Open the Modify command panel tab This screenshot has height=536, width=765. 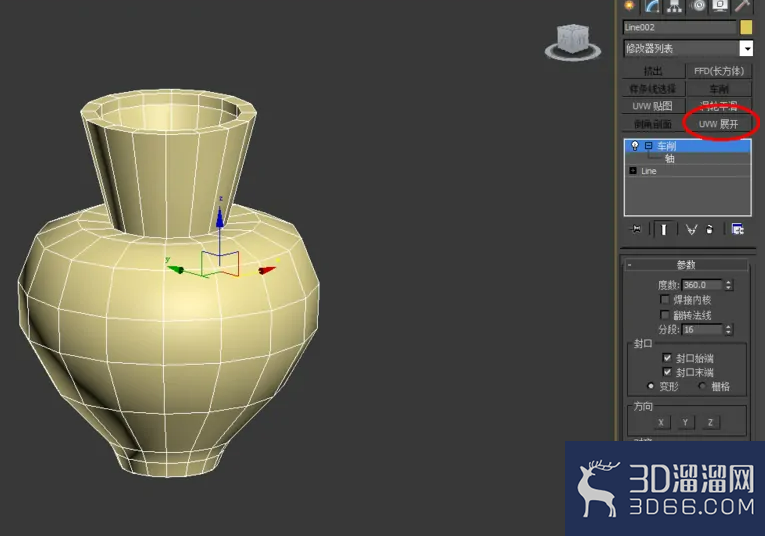click(x=652, y=5)
